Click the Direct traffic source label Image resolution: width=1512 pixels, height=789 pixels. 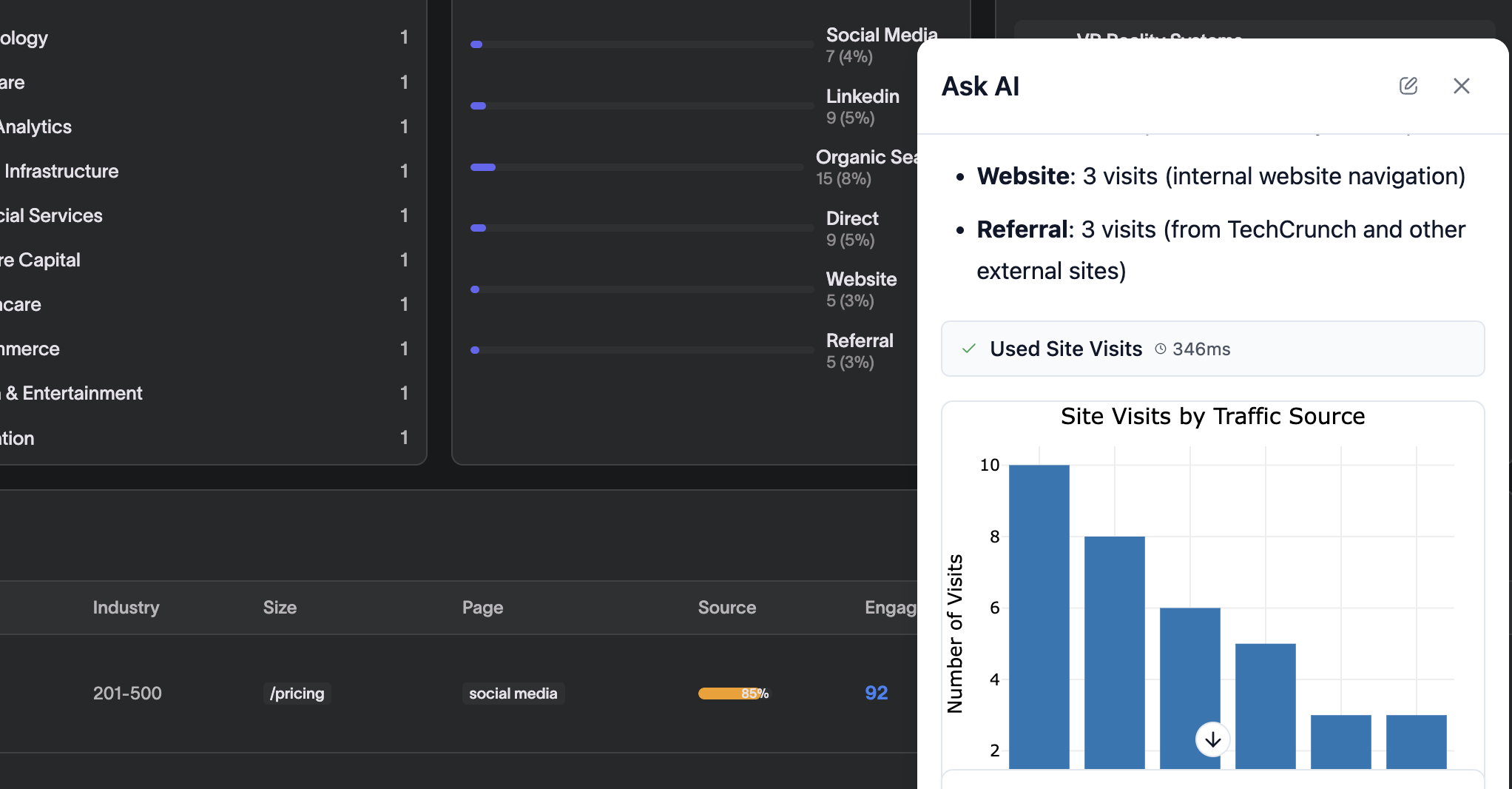click(852, 218)
